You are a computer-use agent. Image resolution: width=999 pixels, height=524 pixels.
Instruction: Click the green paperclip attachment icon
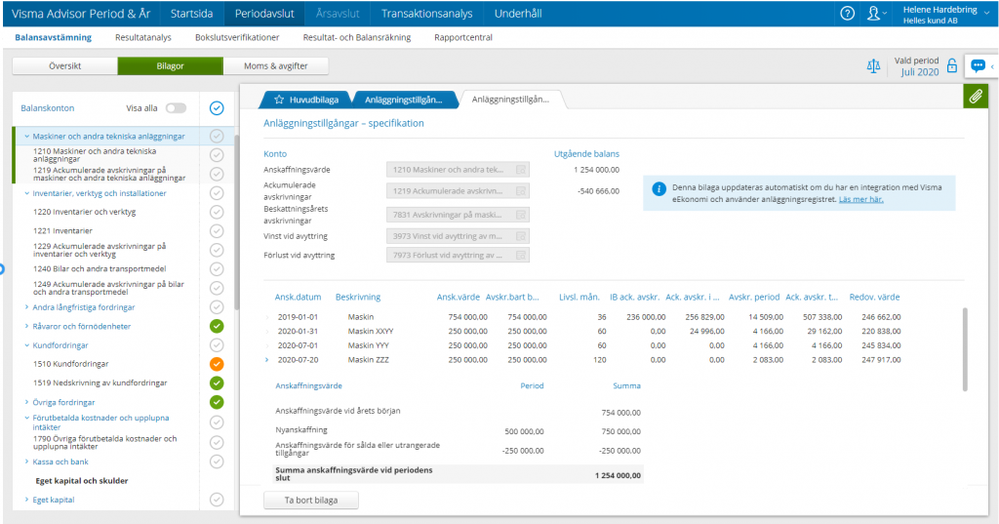point(975,95)
